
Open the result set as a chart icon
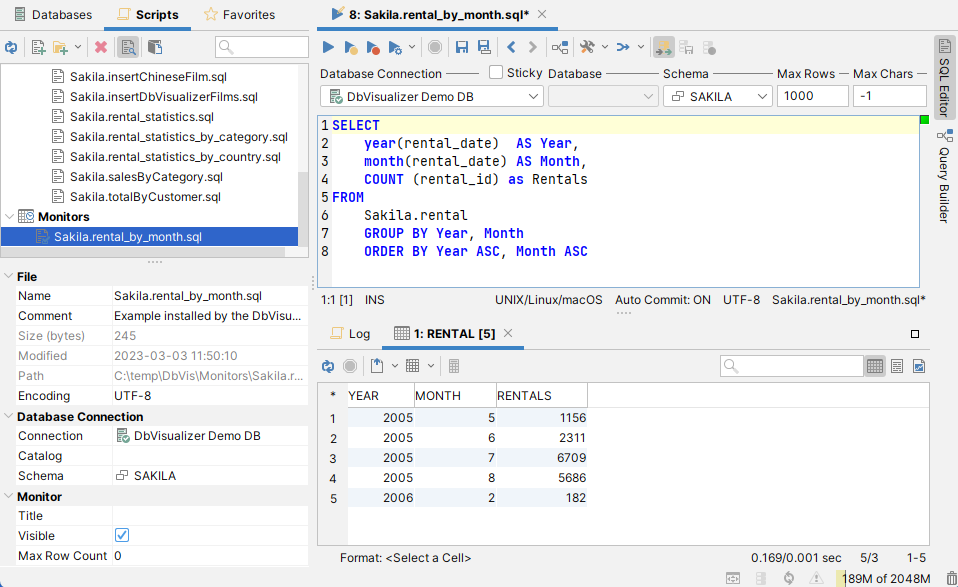click(x=919, y=368)
